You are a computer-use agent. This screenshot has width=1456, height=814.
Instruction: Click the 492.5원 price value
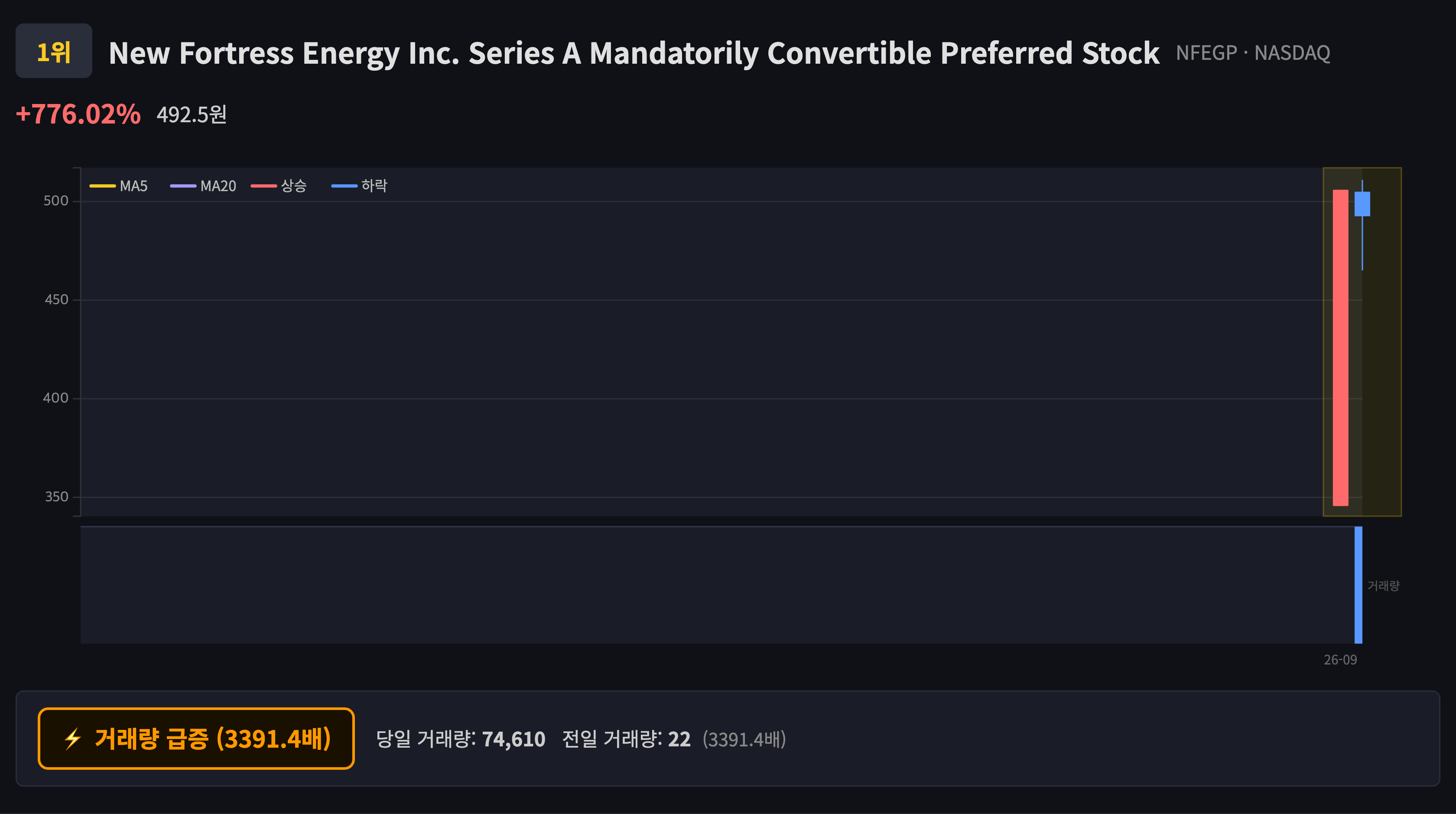point(192,115)
